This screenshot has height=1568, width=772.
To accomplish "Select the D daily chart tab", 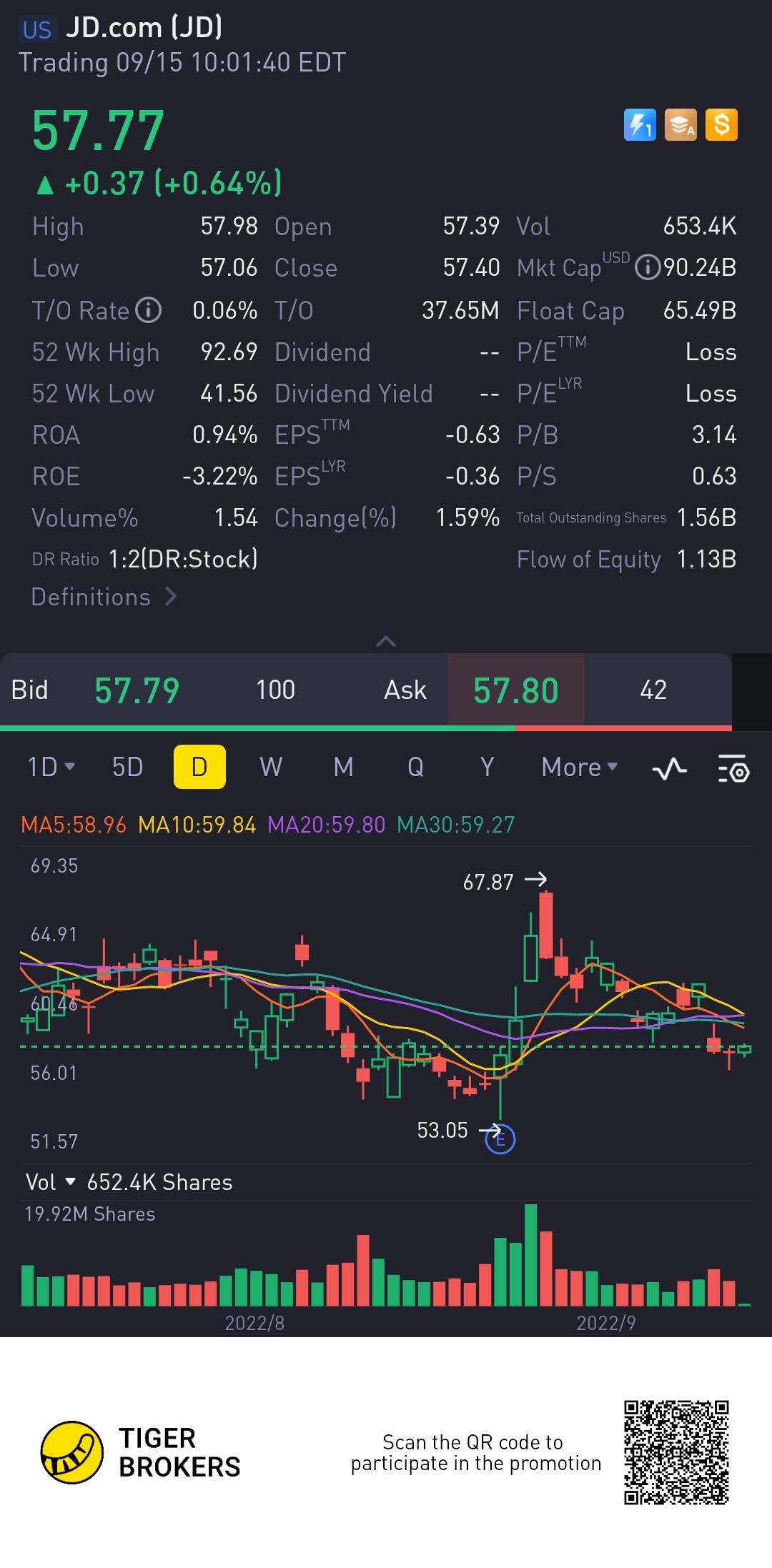I will tap(199, 767).
